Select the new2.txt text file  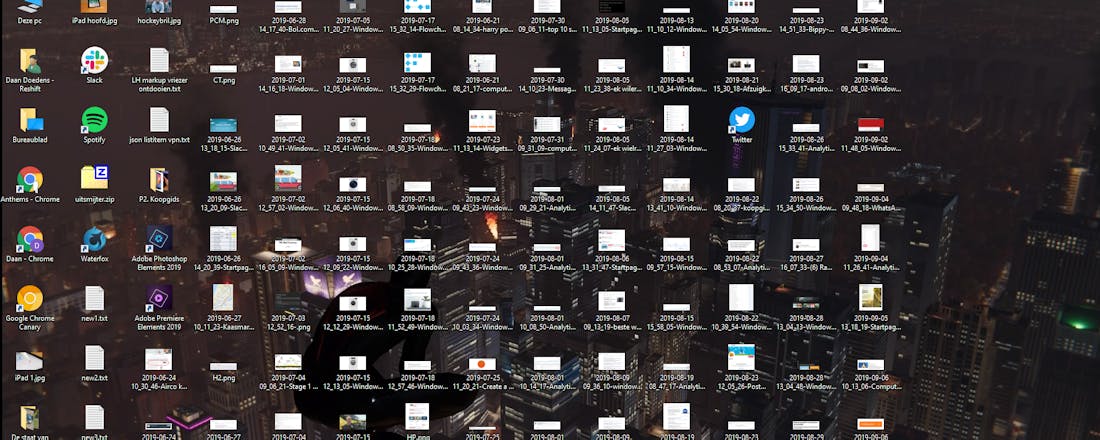pos(94,359)
